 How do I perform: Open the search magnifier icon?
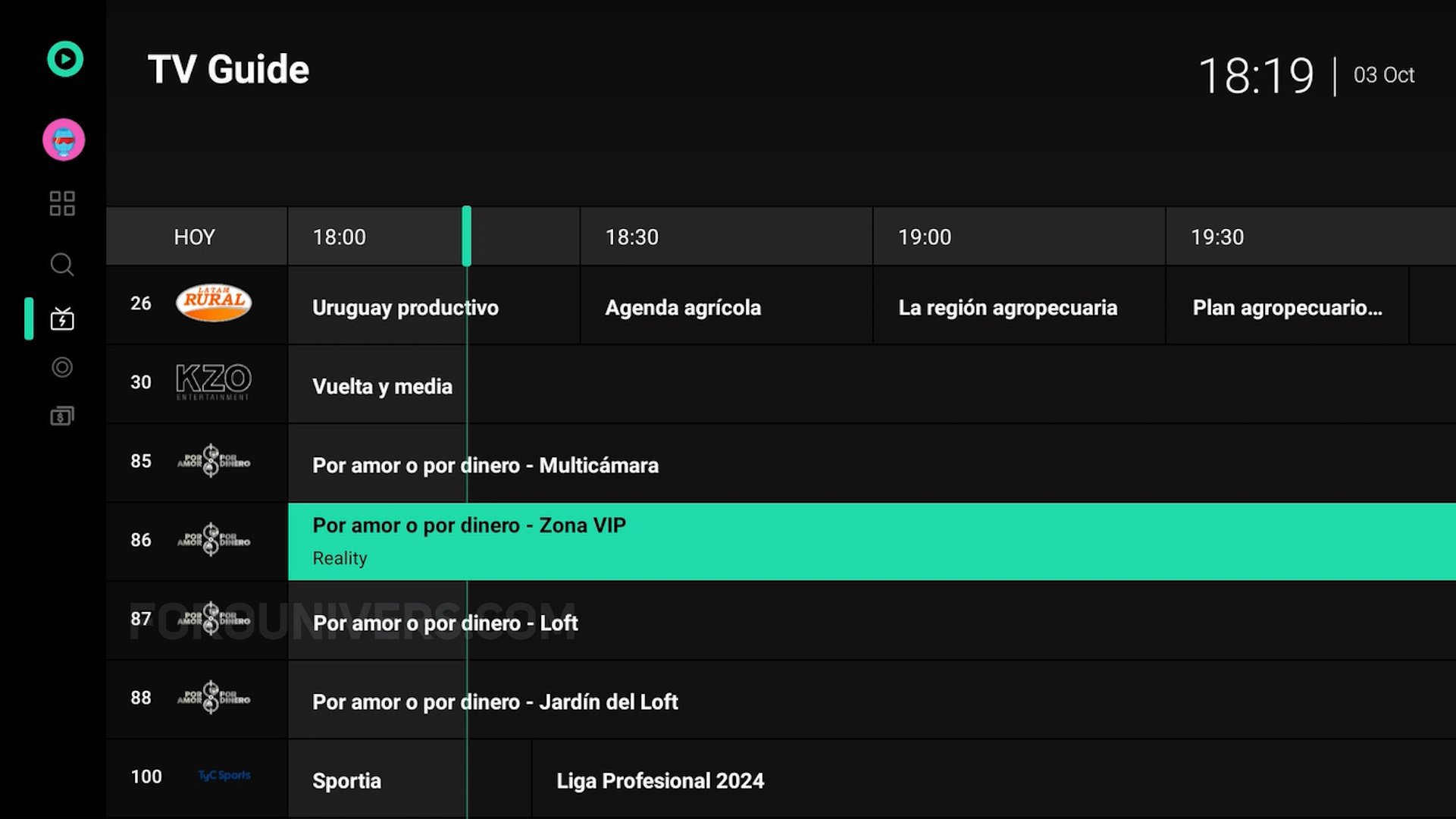(62, 265)
